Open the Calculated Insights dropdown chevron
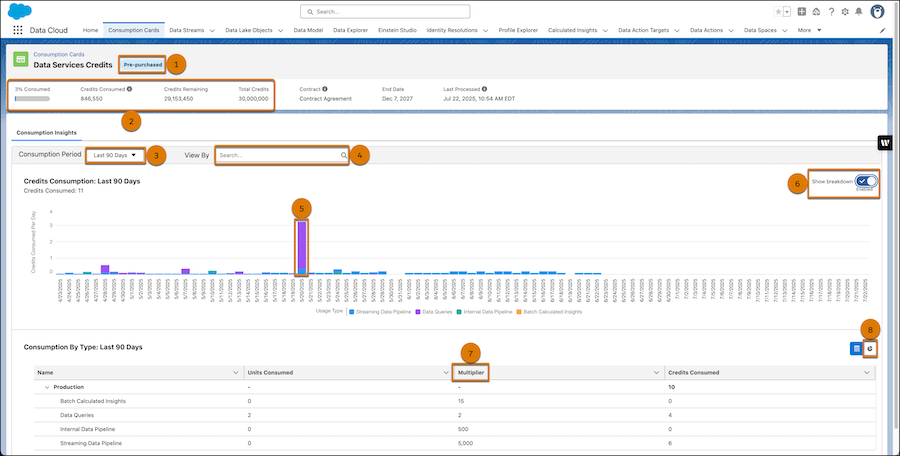This screenshot has width=900, height=456. pos(606,30)
